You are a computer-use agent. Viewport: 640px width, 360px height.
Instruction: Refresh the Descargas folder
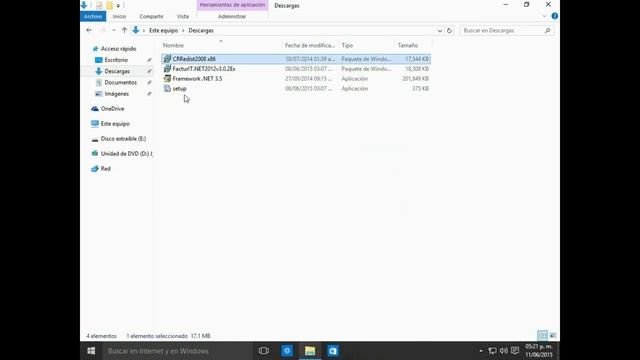point(449,31)
